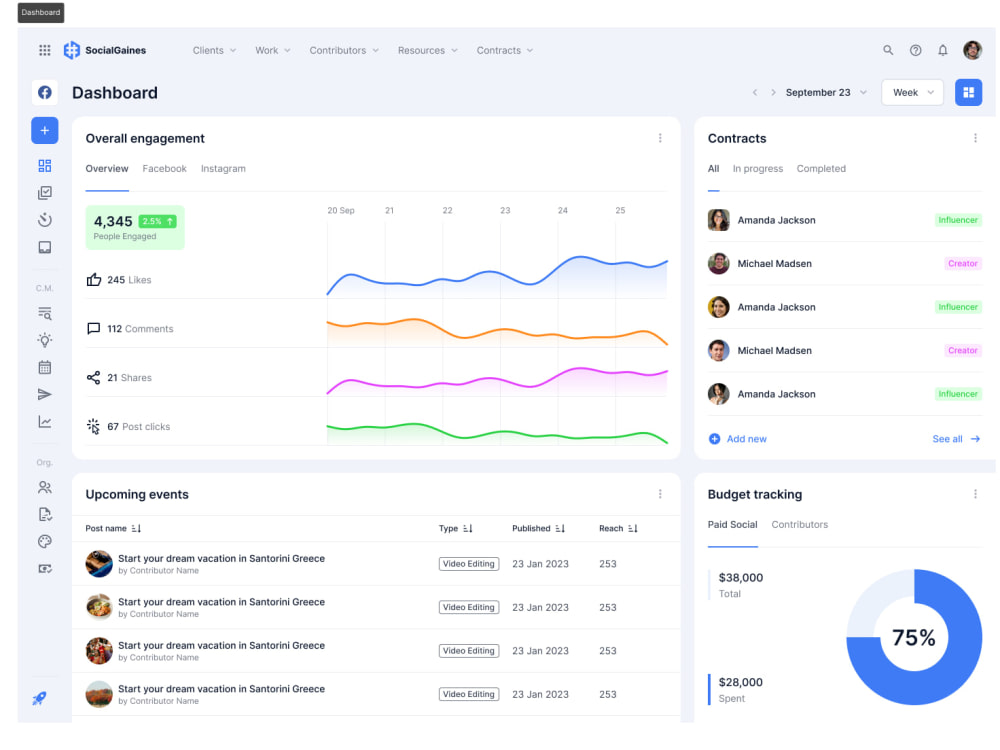Click the 75% budget donut chart

pyautogui.click(x=914, y=637)
